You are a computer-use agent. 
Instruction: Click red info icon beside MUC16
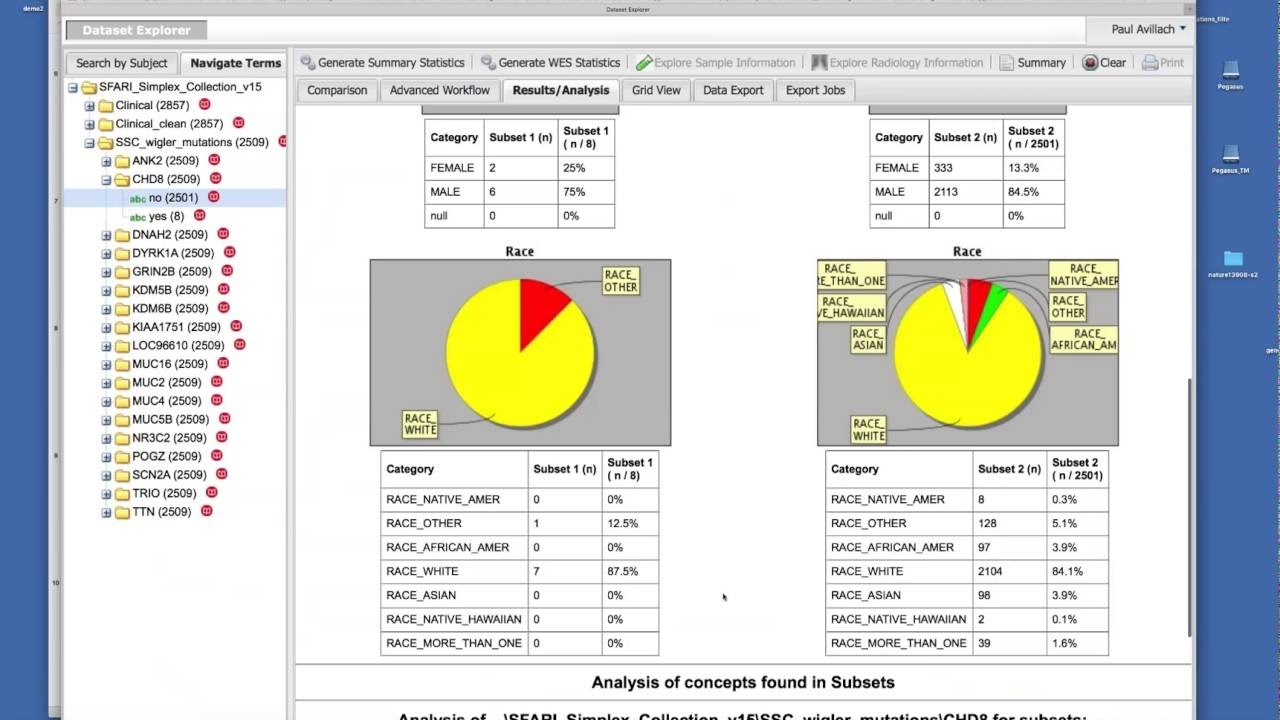223,363
